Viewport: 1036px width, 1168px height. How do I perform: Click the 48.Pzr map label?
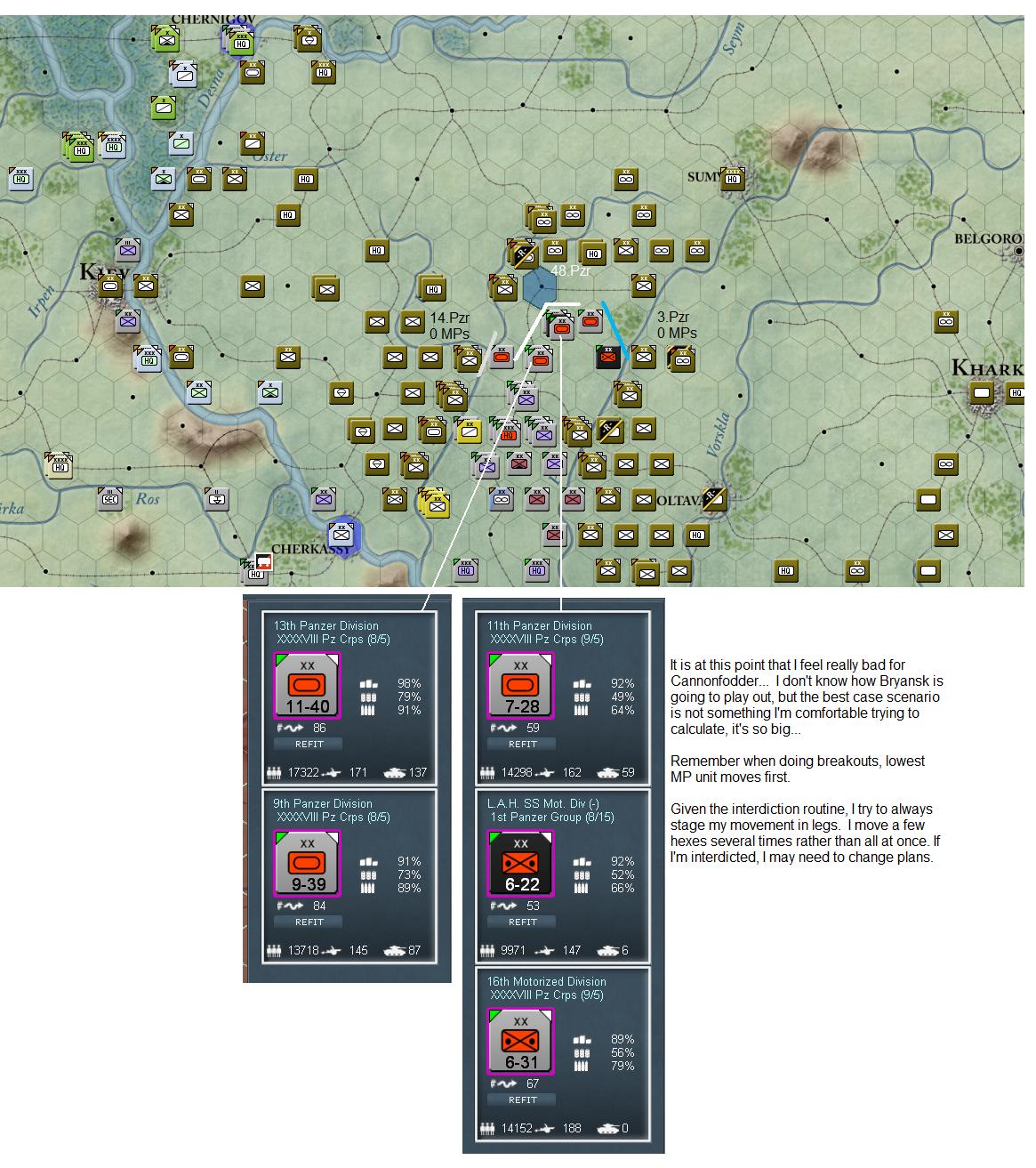point(571,270)
